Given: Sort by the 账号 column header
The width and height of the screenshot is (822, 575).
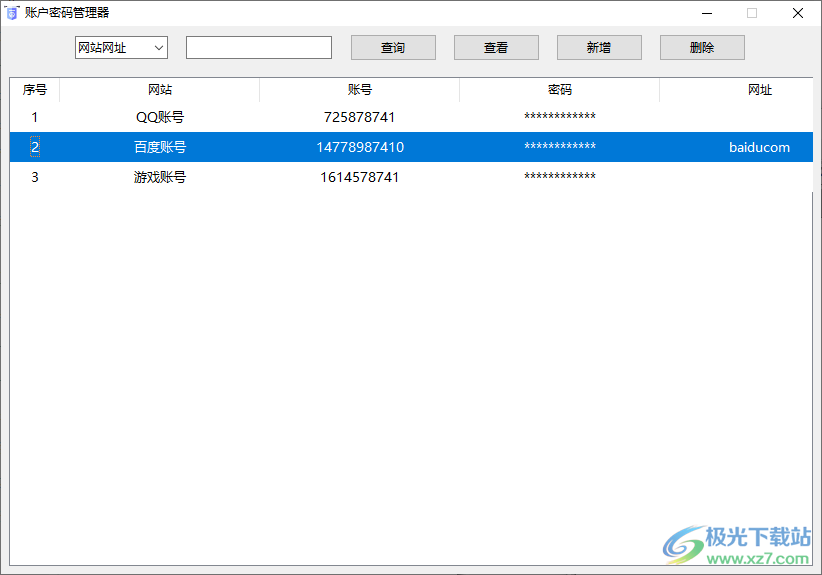Looking at the screenshot, I should pos(360,90).
